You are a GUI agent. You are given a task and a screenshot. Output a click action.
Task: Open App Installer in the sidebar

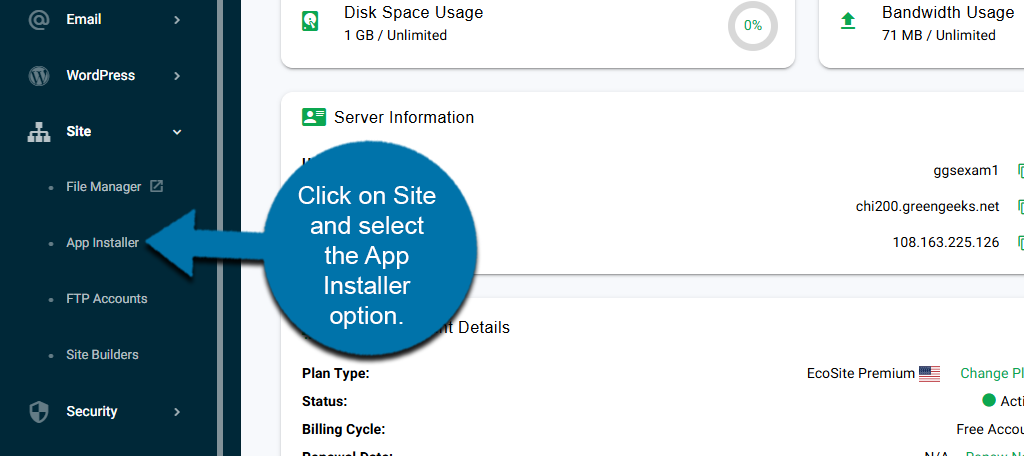[102, 242]
